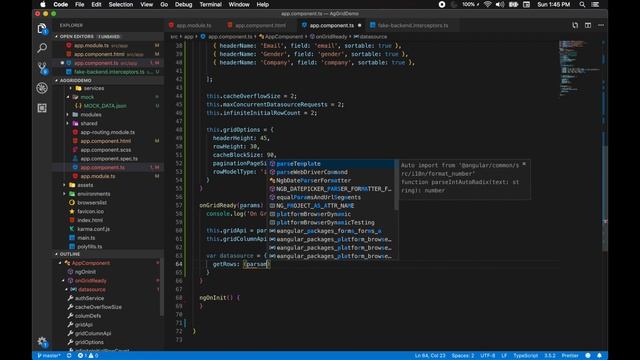This screenshot has width=640, height=360.
Task: Collapse the Open Editors section
Action: [x=108, y=36]
